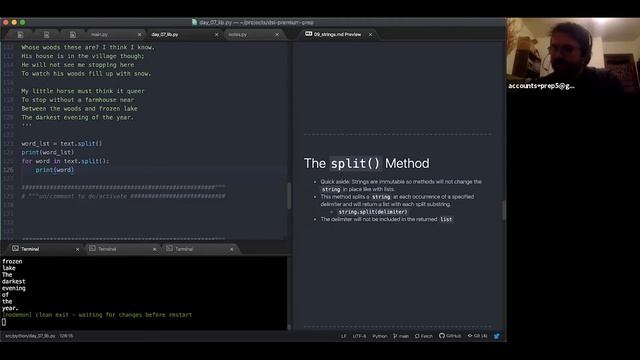The width and height of the screenshot is (640, 360).
Task: Click the 'The split() Method' heading
Action: [367, 163]
